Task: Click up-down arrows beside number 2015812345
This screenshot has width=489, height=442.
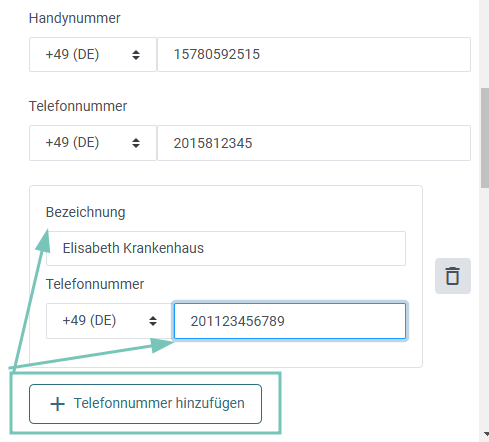Action: [x=136, y=143]
